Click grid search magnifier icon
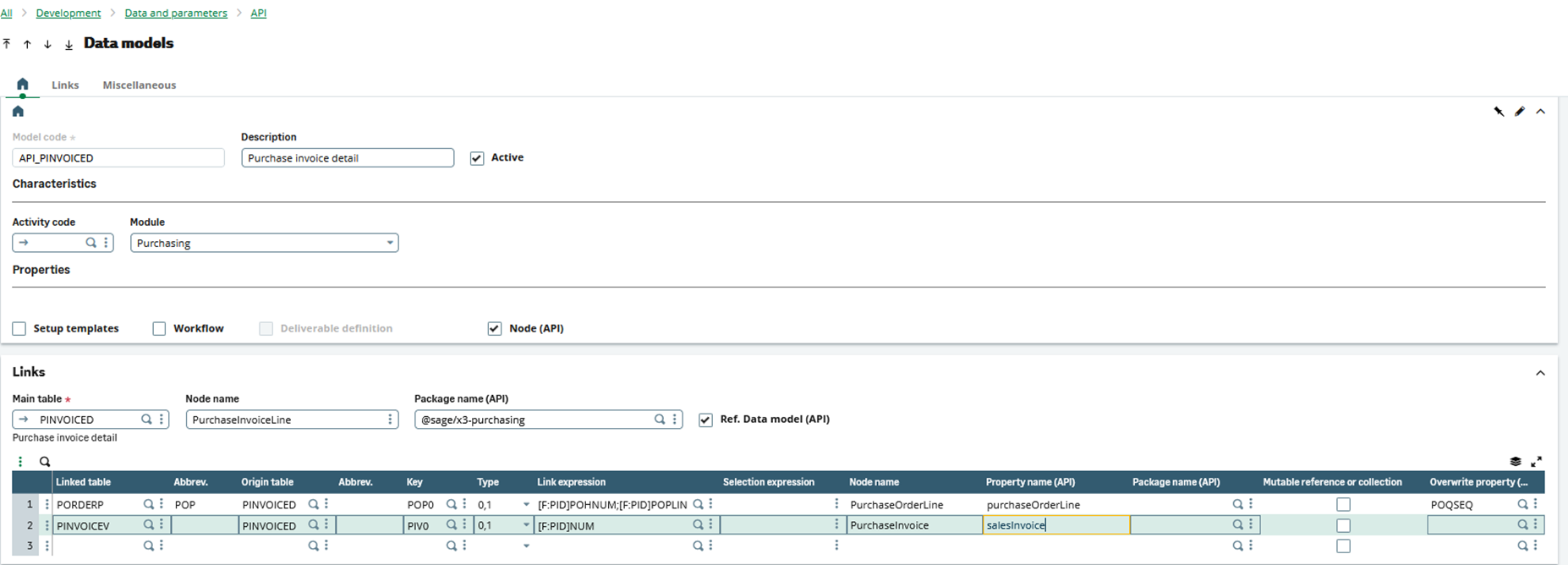Screen dimensions: 1568x565 click(x=45, y=462)
